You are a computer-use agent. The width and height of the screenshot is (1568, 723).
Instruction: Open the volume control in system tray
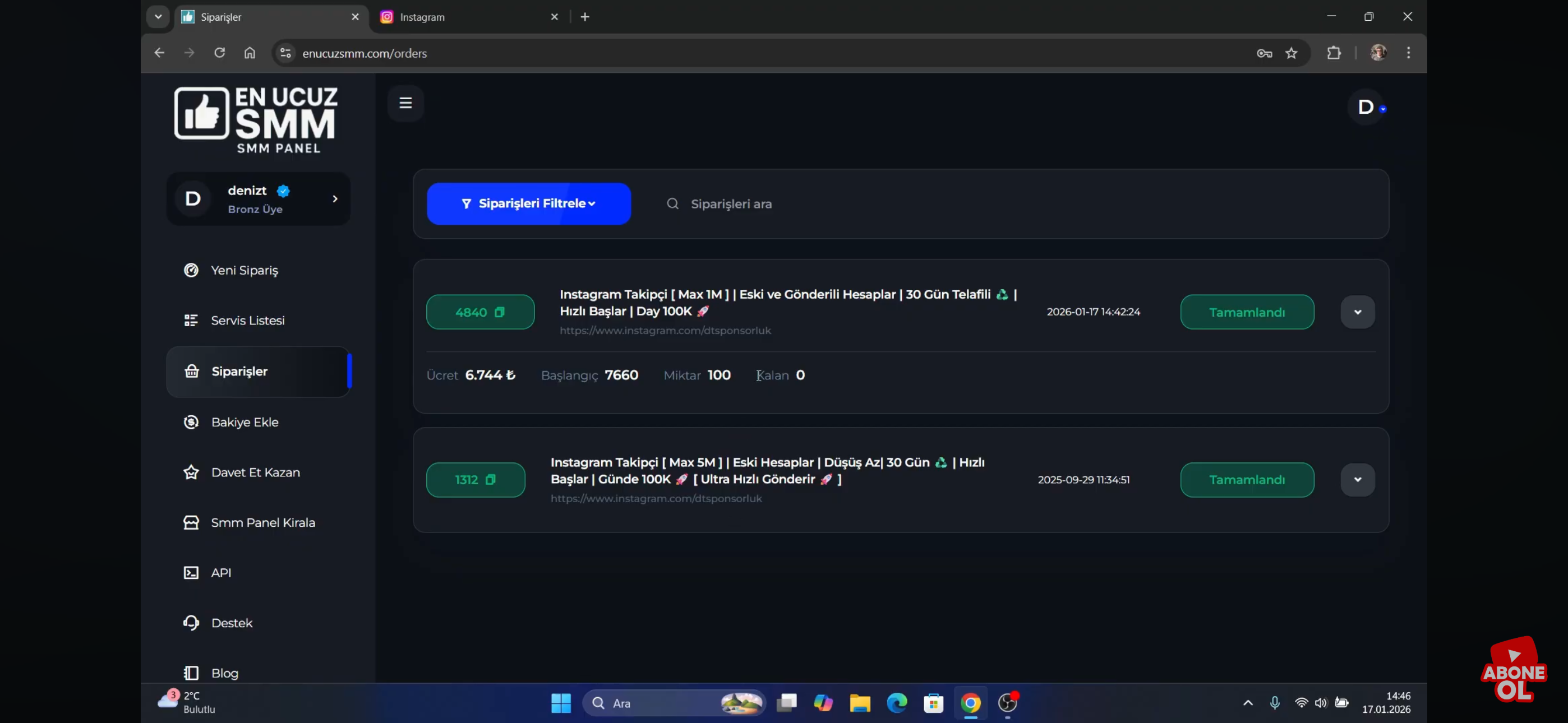coord(1320,703)
